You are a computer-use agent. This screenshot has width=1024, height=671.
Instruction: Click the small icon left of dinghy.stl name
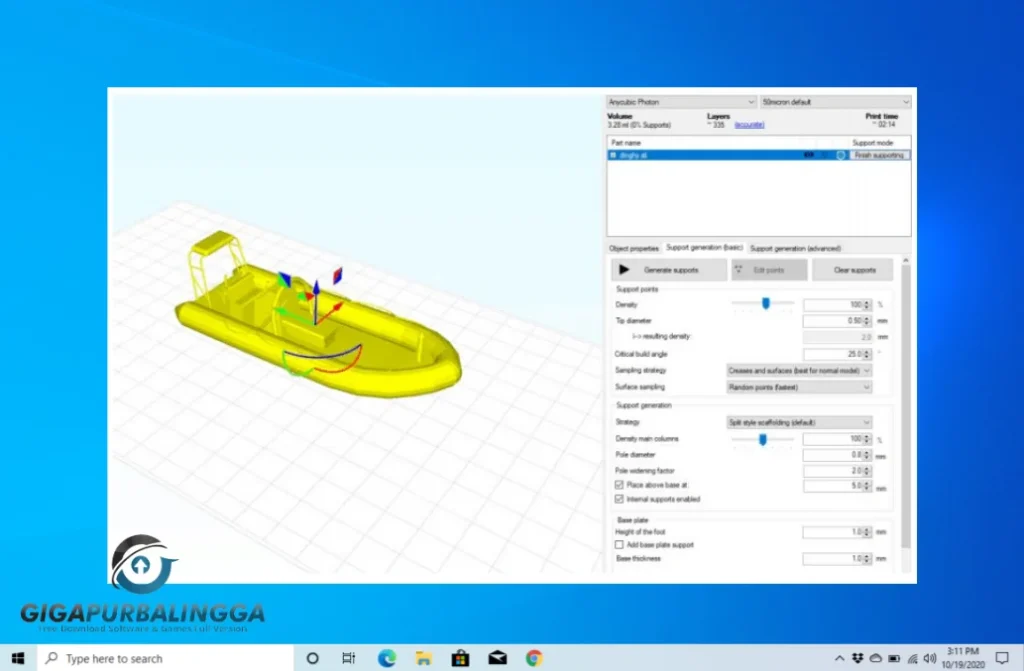[x=614, y=155]
